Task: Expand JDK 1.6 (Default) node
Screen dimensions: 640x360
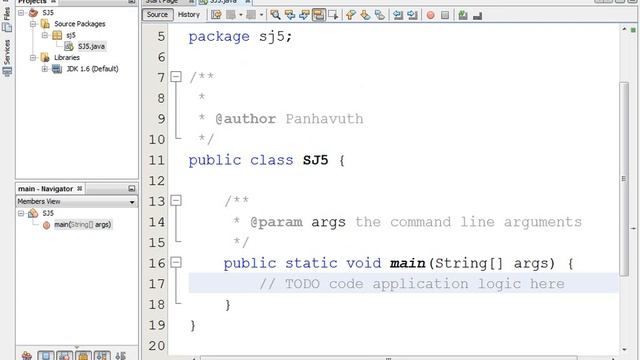Action: coord(45,69)
